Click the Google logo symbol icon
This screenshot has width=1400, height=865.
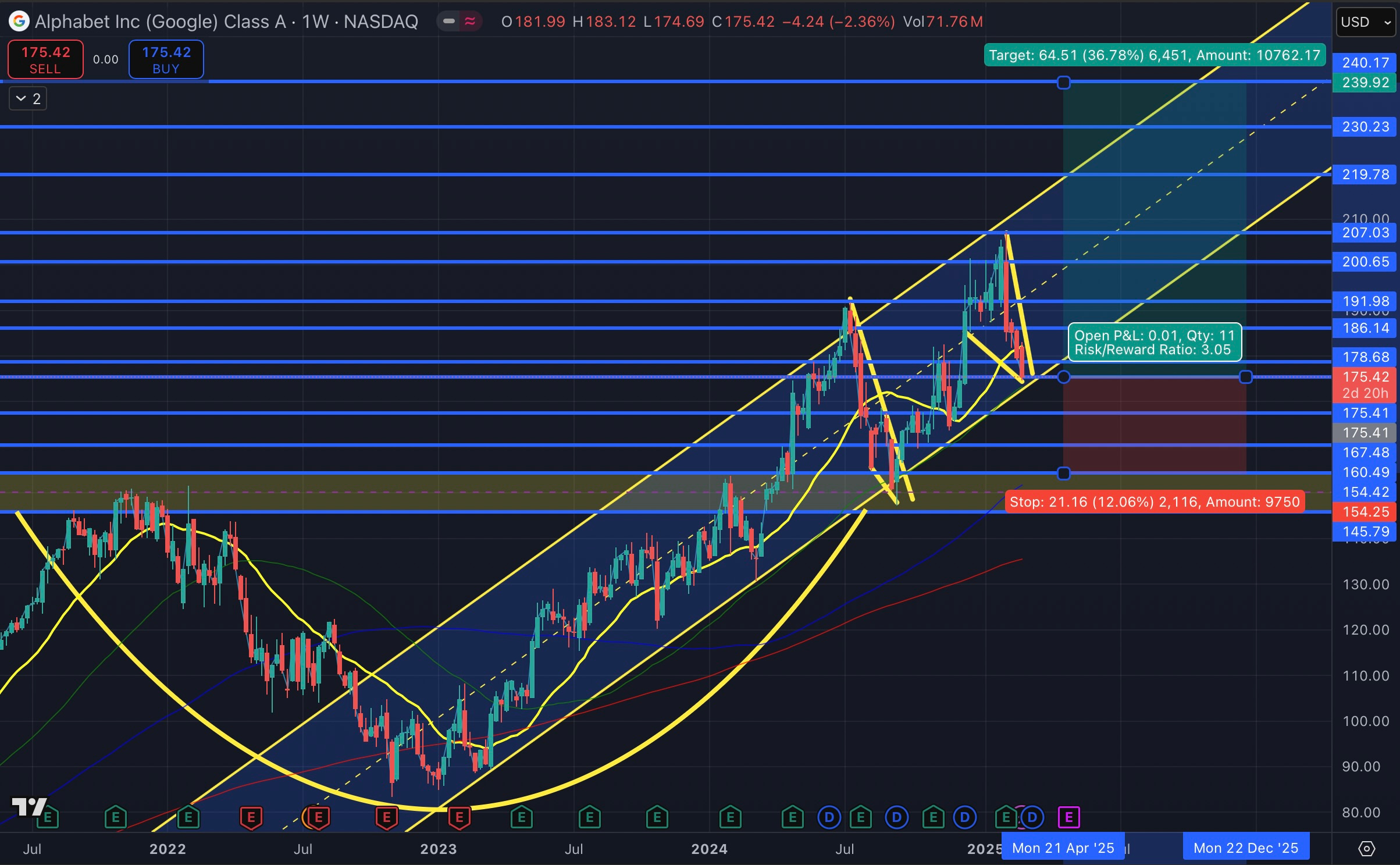coord(19,22)
